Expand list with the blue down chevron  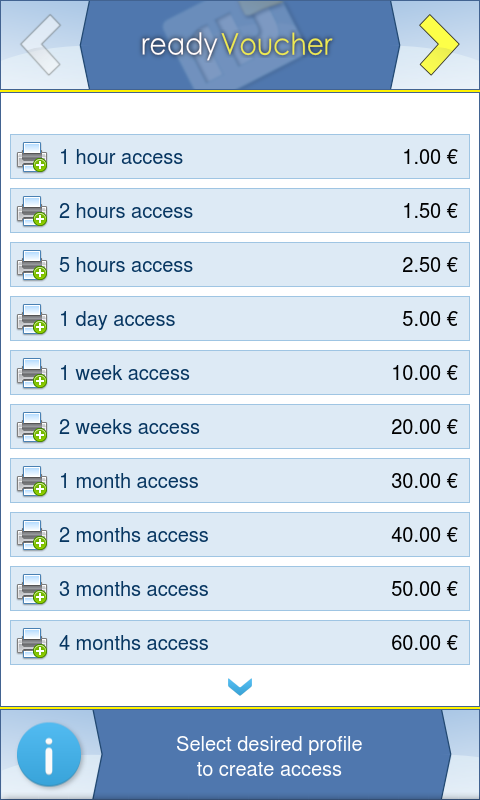coord(240,687)
